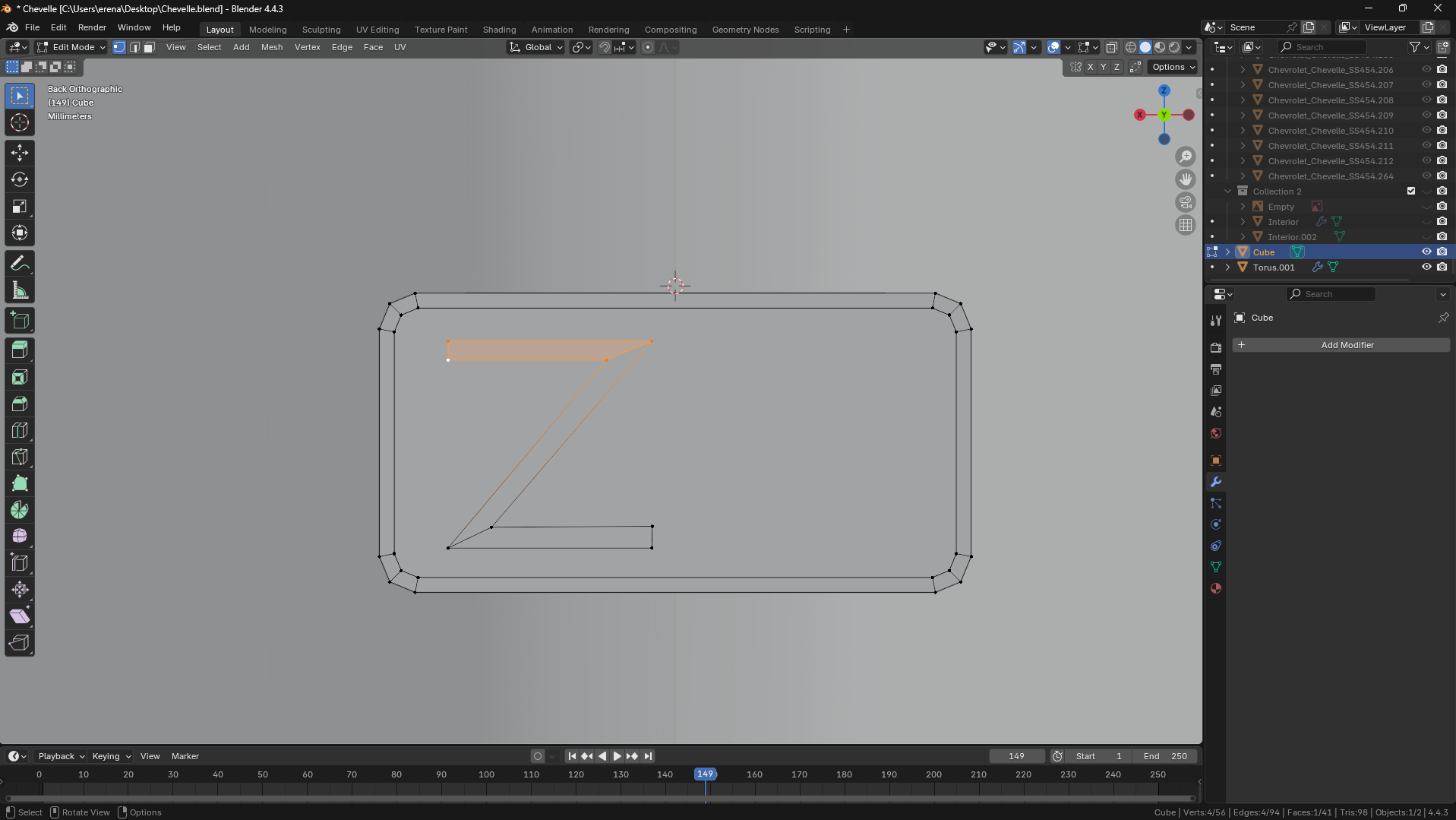Expand the Cube object in outliner
The image size is (1456, 820).
click(1227, 252)
